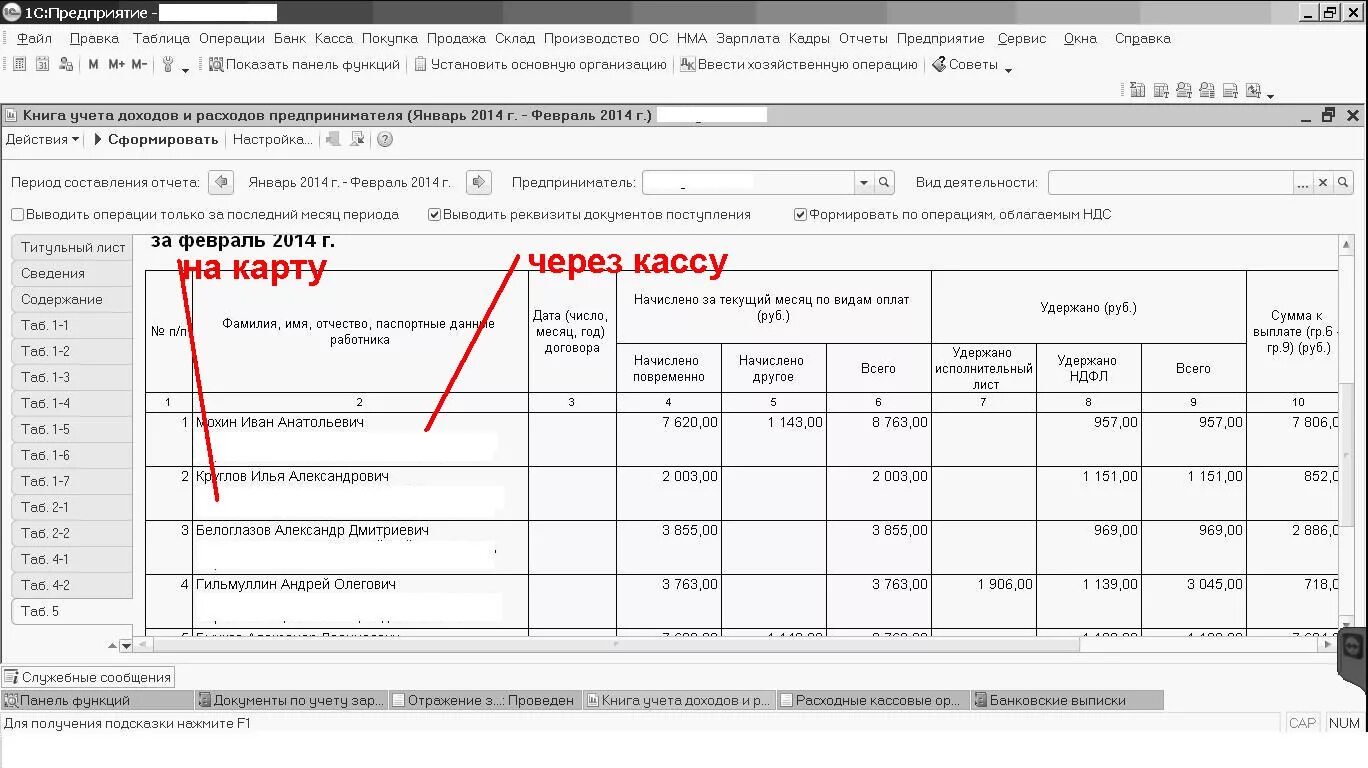Click Показать панель функций

(x=304, y=65)
